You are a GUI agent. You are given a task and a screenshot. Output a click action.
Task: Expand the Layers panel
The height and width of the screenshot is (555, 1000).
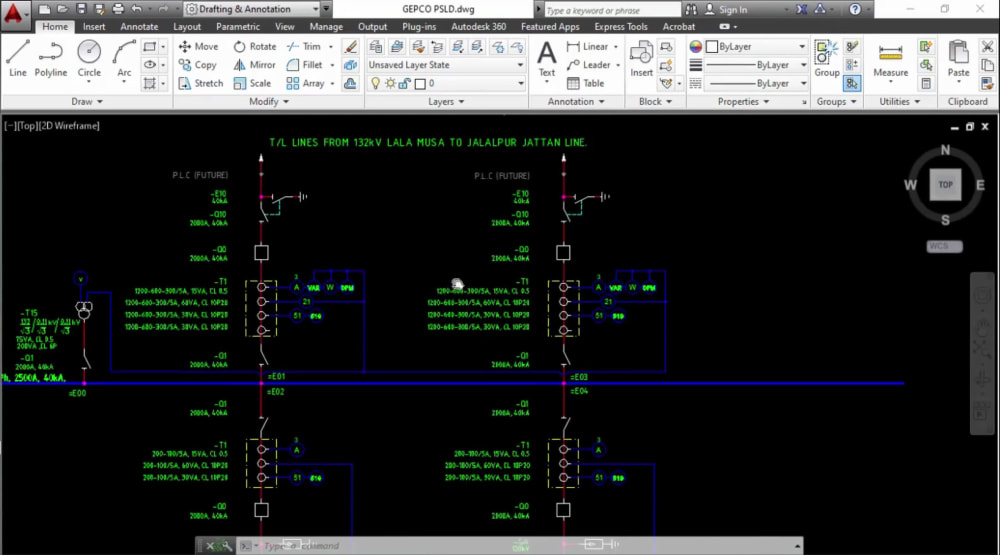tap(446, 101)
